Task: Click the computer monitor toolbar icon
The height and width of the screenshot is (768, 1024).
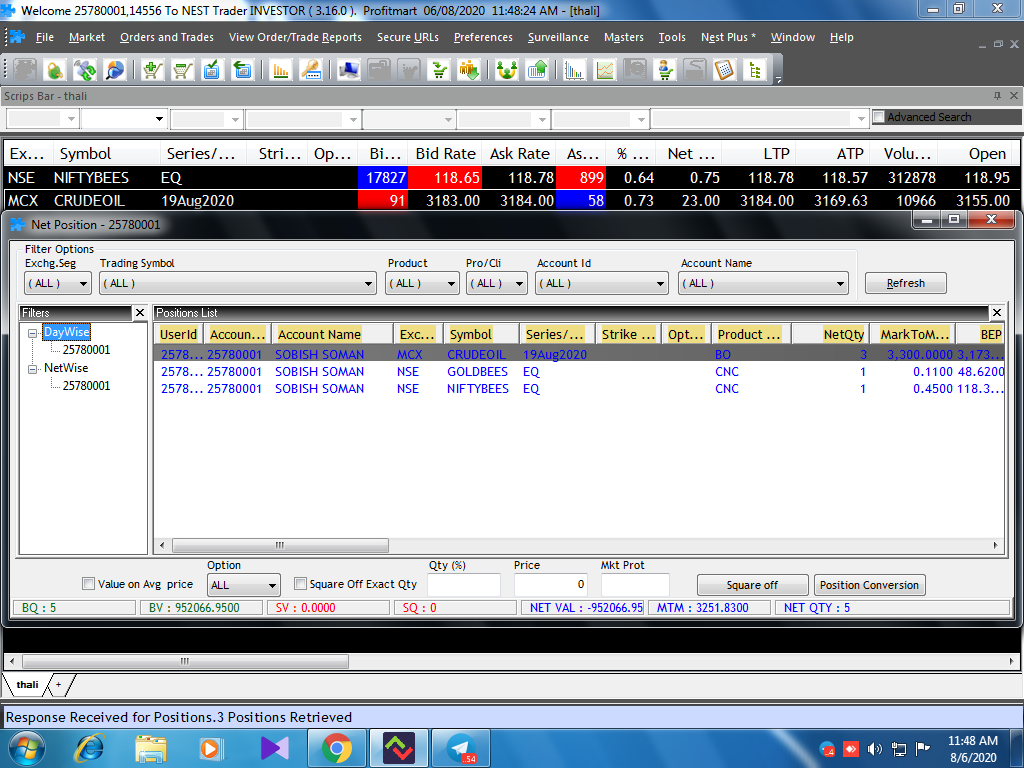Action: (x=348, y=69)
